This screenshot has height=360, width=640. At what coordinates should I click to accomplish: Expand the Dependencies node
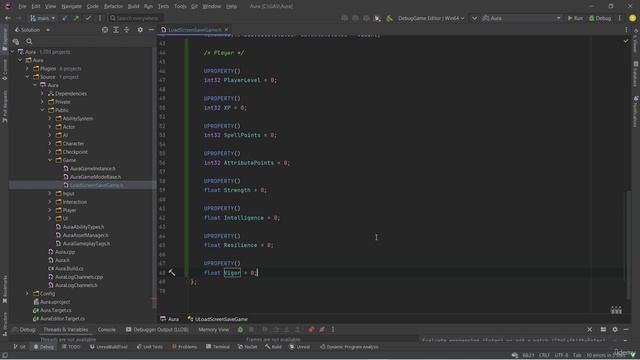click(42, 93)
